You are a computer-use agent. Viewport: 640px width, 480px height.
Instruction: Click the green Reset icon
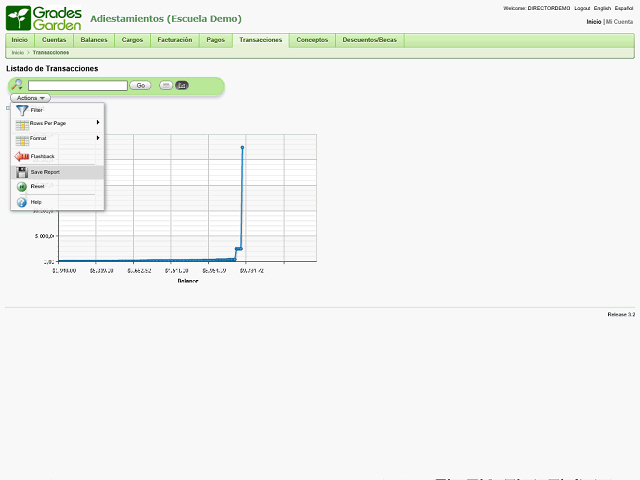pos(22,187)
